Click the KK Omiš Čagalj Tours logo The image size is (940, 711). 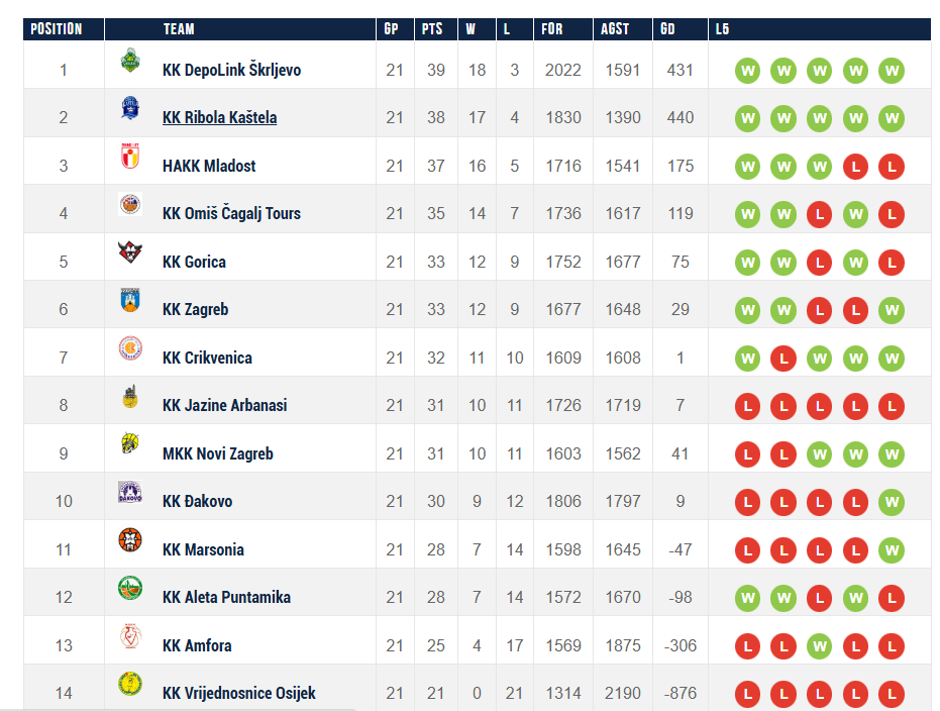(x=129, y=206)
